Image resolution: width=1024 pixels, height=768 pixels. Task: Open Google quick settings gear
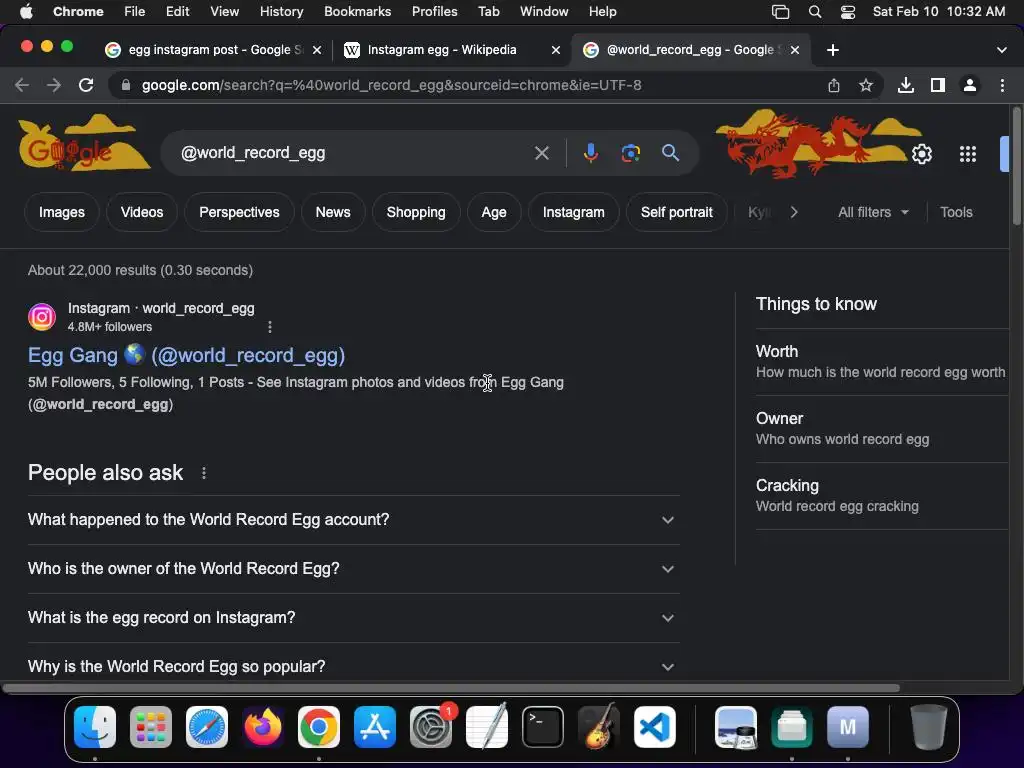point(921,154)
